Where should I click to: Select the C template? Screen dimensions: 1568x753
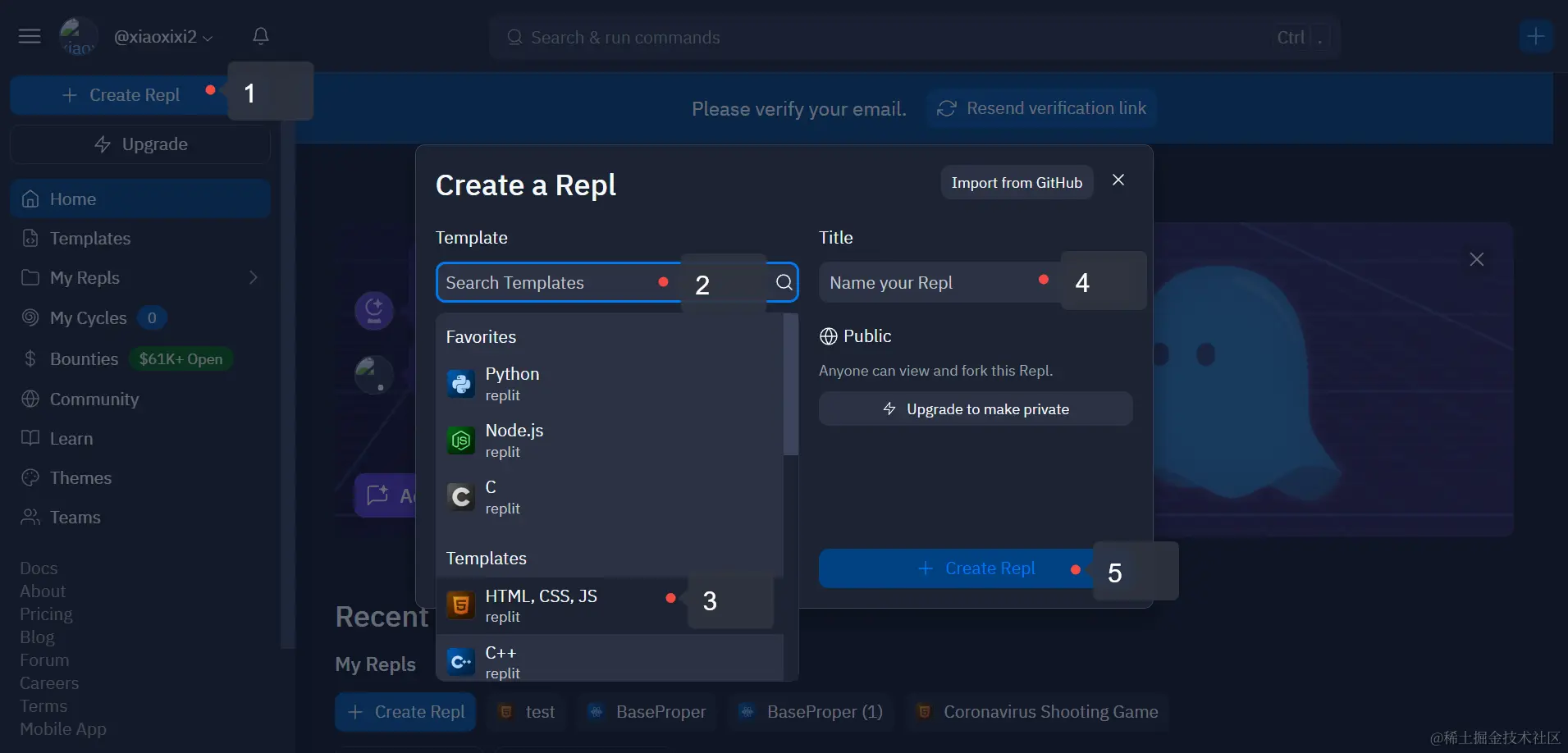coord(610,497)
